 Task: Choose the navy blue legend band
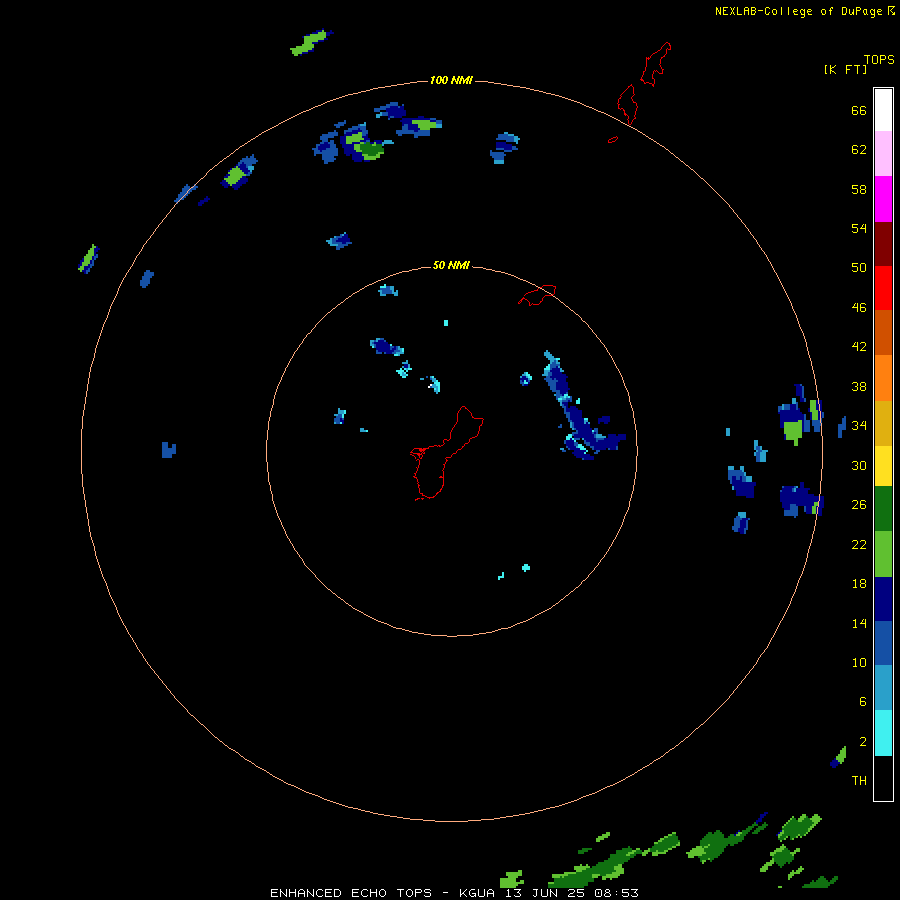(x=883, y=599)
